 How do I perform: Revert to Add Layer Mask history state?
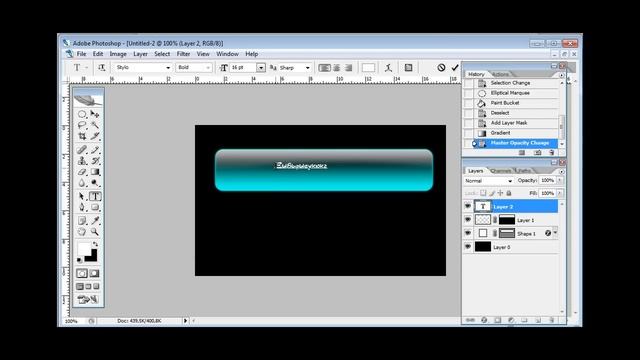516,123
